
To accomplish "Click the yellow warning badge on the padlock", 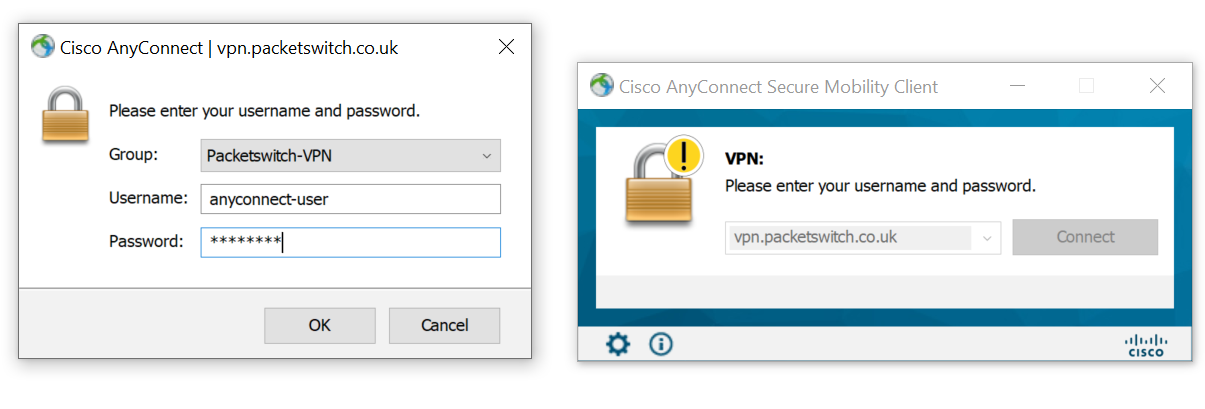I will [683, 155].
